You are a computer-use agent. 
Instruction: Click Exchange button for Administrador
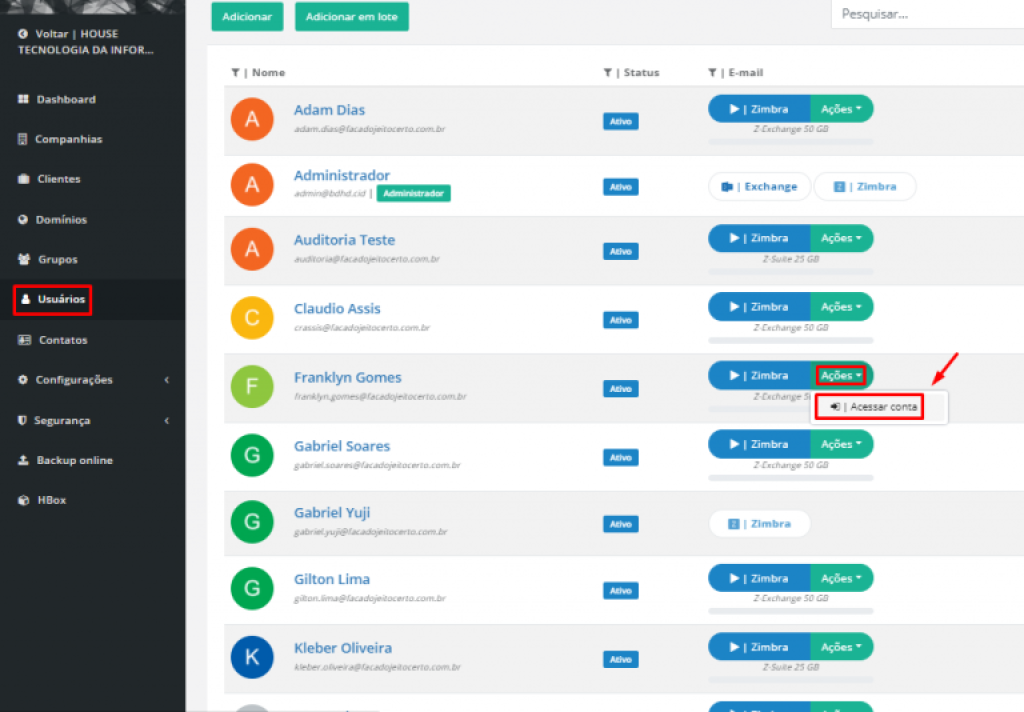click(760, 187)
